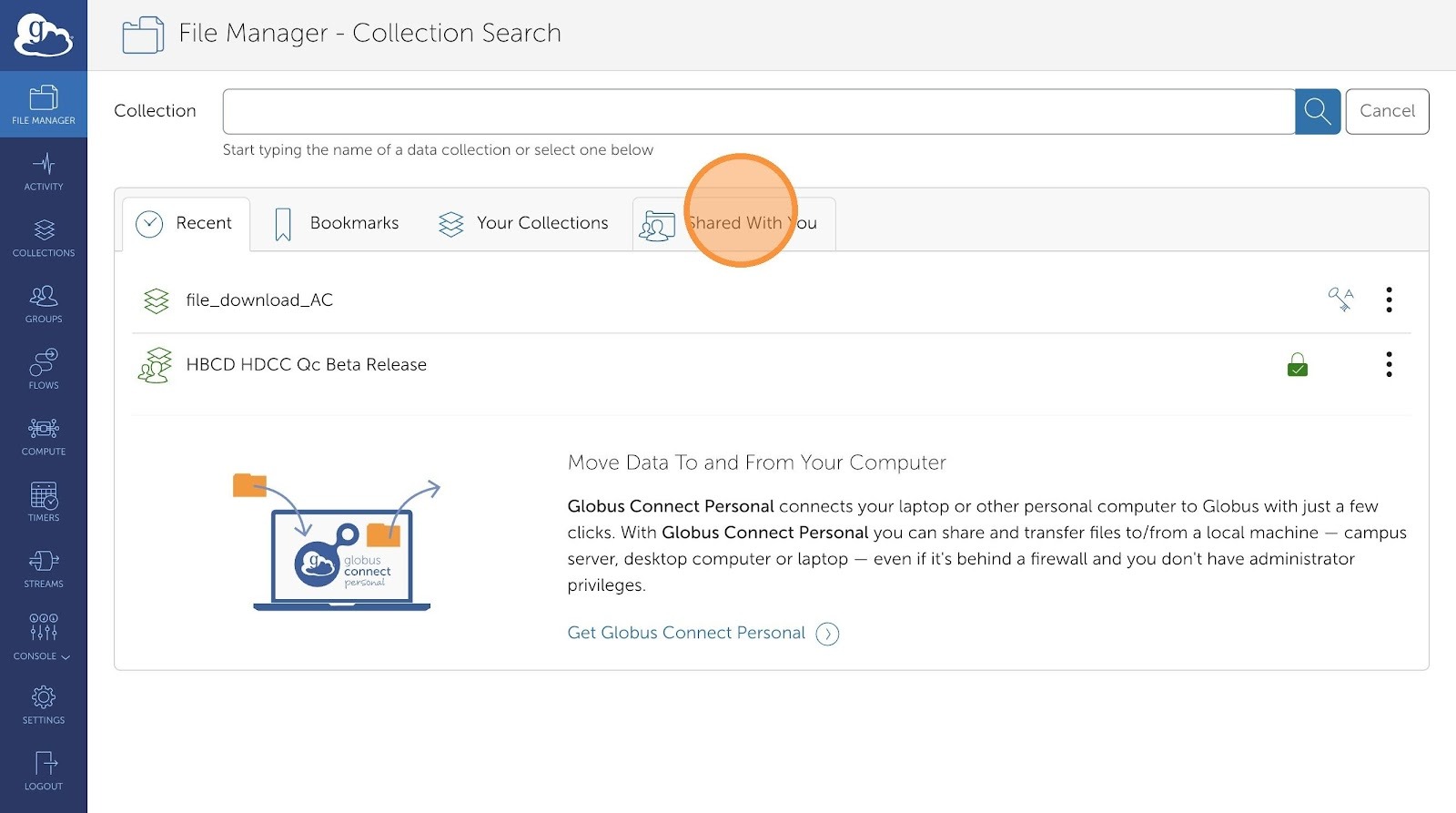Click arrow circle after Get Globus link
Viewport: 1456px width, 813px height.
[x=827, y=634]
